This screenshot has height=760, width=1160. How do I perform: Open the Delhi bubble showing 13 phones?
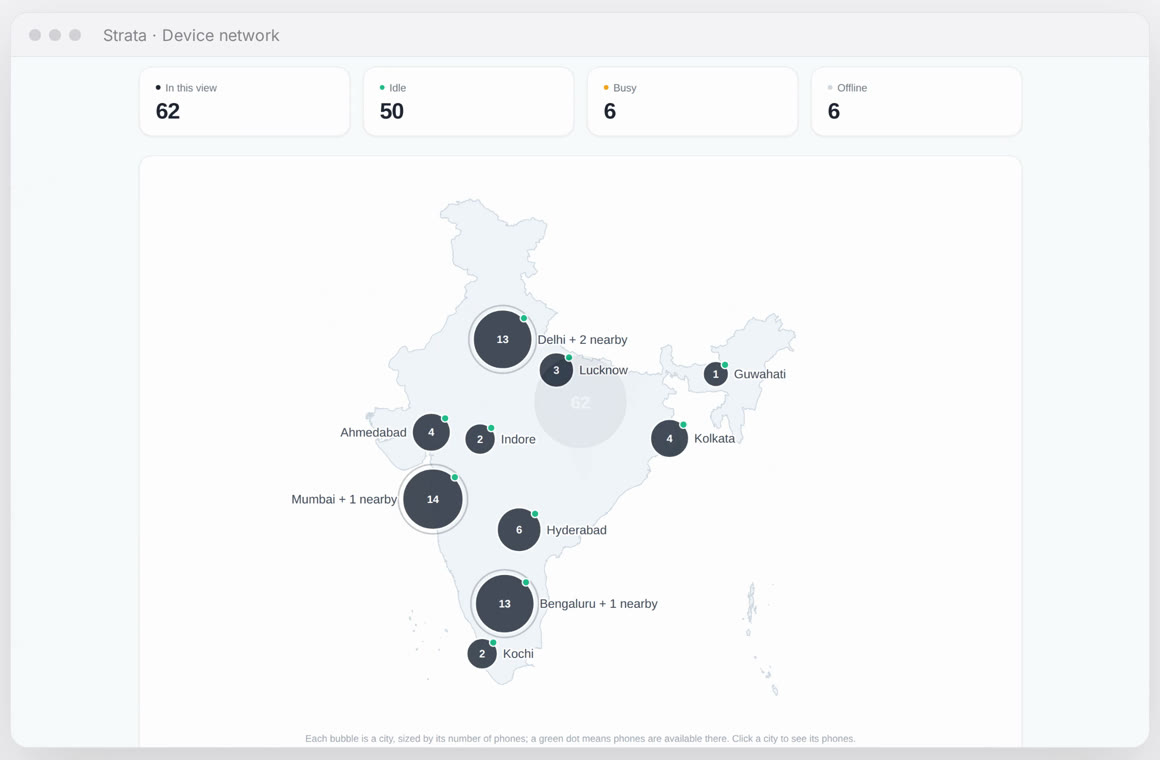pyautogui.click(x=502, y=340)
